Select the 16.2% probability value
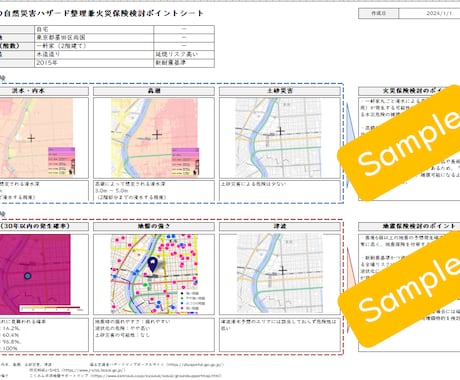The image size is (460, 380). 11,328
